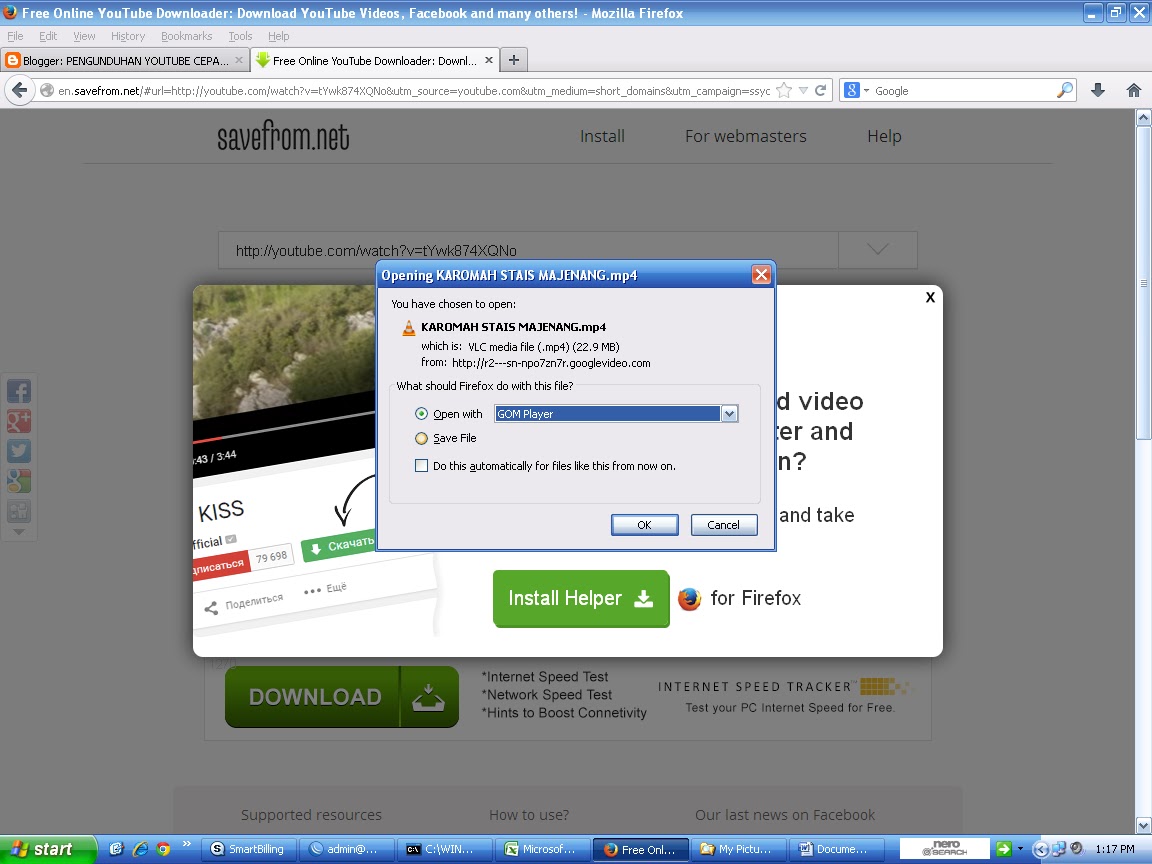The image size is (1152, 864).
Task: Open the Edit menu
Action: point(48,36)
